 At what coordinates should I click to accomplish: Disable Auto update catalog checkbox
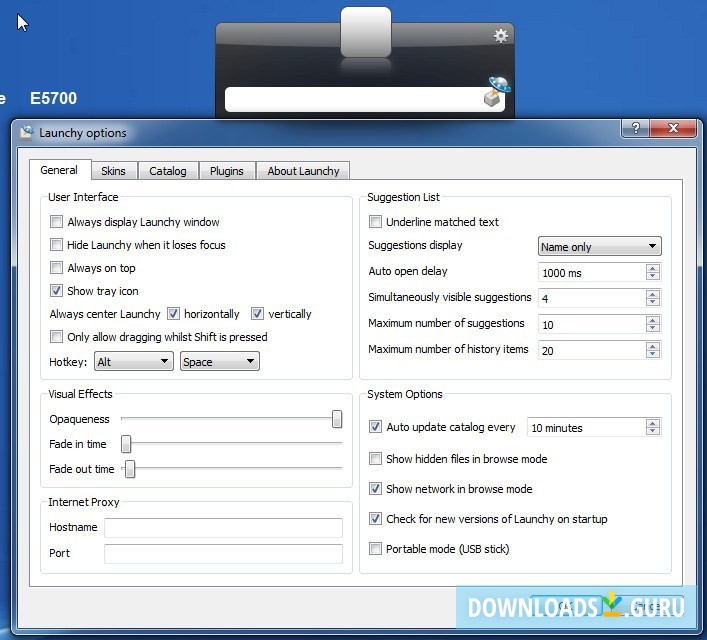pos(375,427)
